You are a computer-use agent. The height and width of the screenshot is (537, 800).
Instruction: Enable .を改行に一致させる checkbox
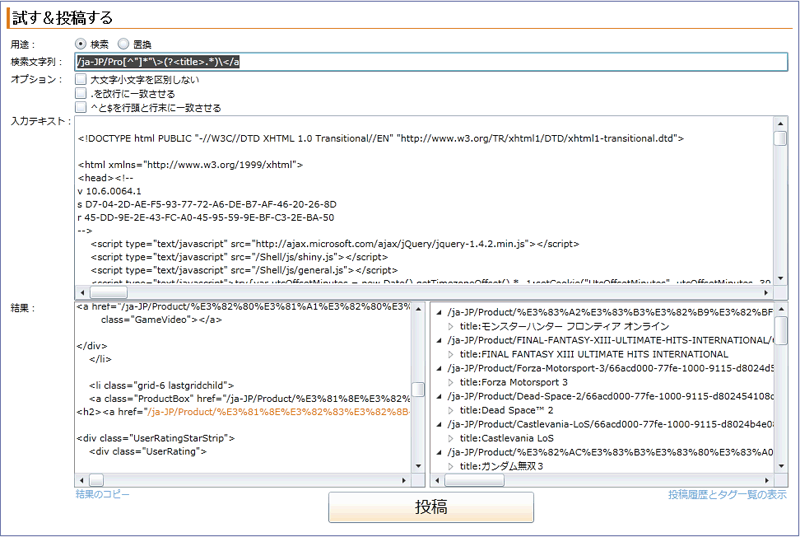click(x=81, y=93)
